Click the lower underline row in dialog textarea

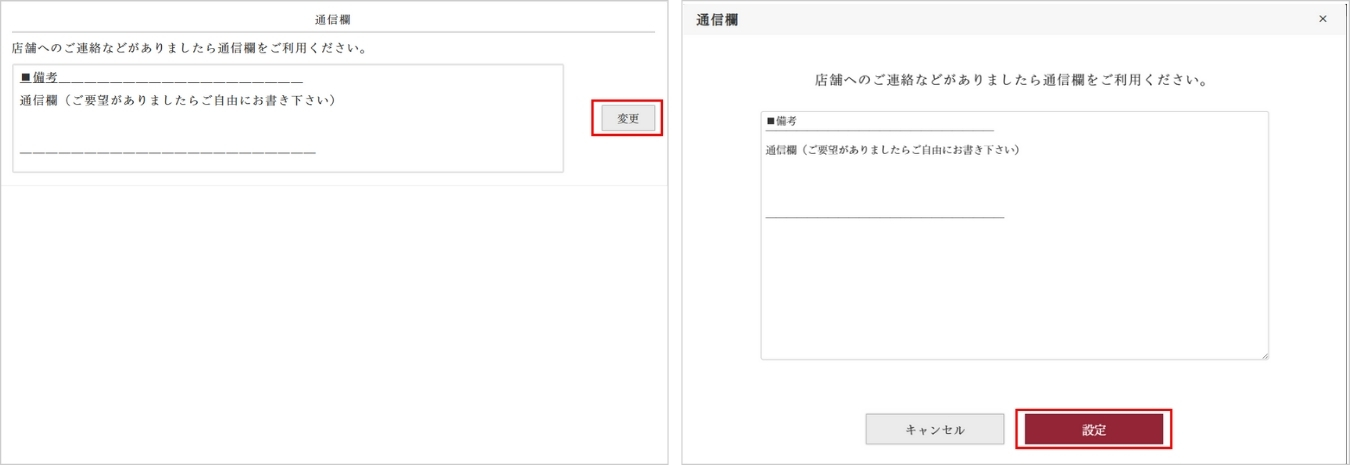(884, 214)
